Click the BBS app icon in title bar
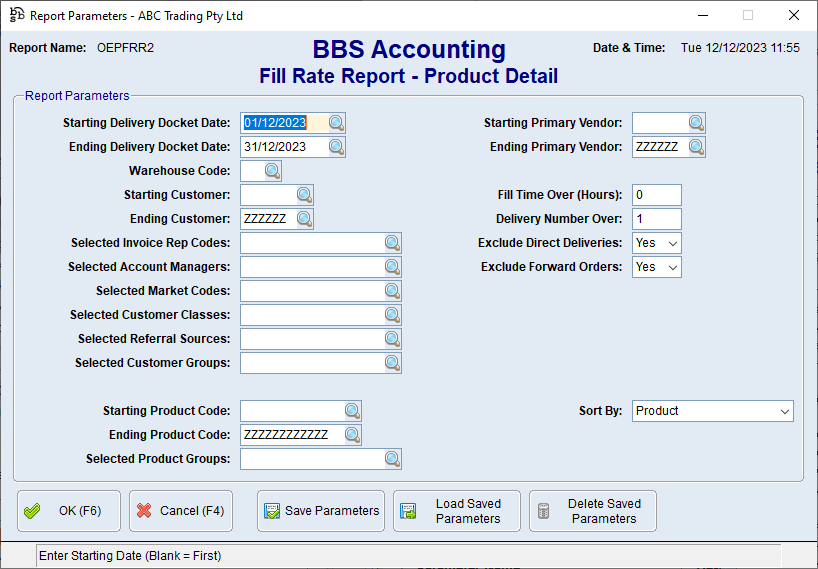Viewport: 818px width, 569px height. tap(17, 15)
